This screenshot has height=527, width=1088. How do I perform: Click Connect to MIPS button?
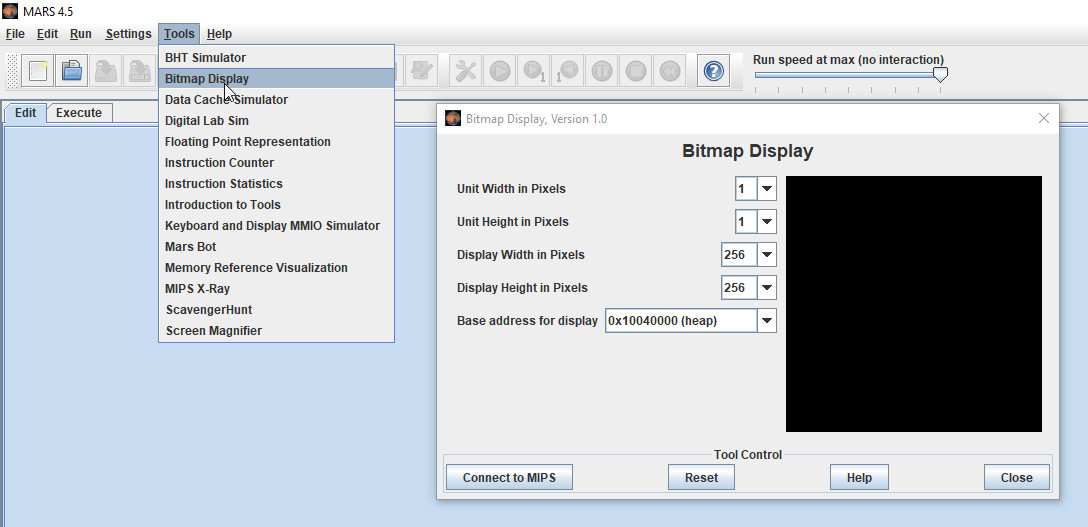pos(509,477)
